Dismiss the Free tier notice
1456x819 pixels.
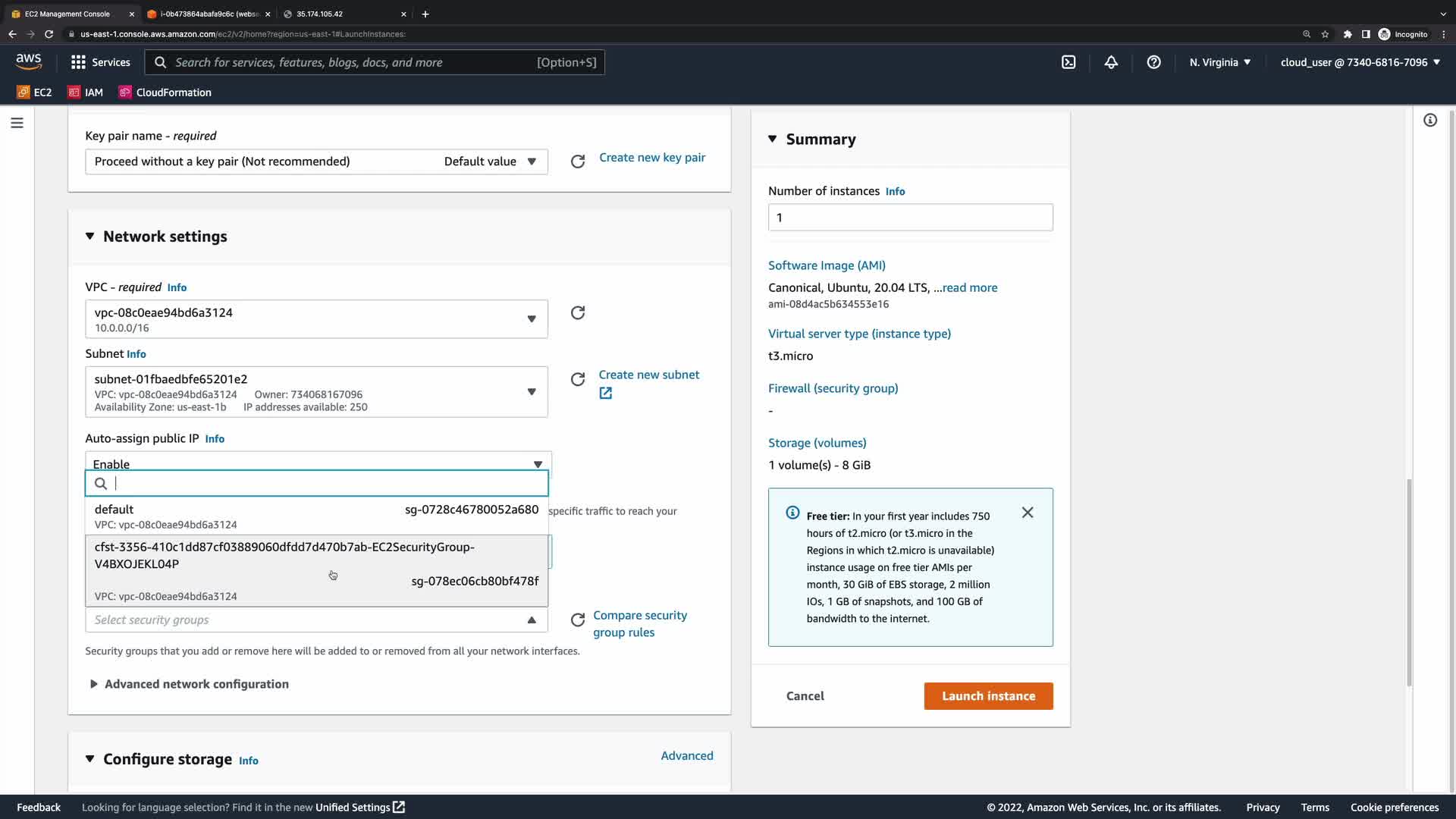coord(1028,513)
